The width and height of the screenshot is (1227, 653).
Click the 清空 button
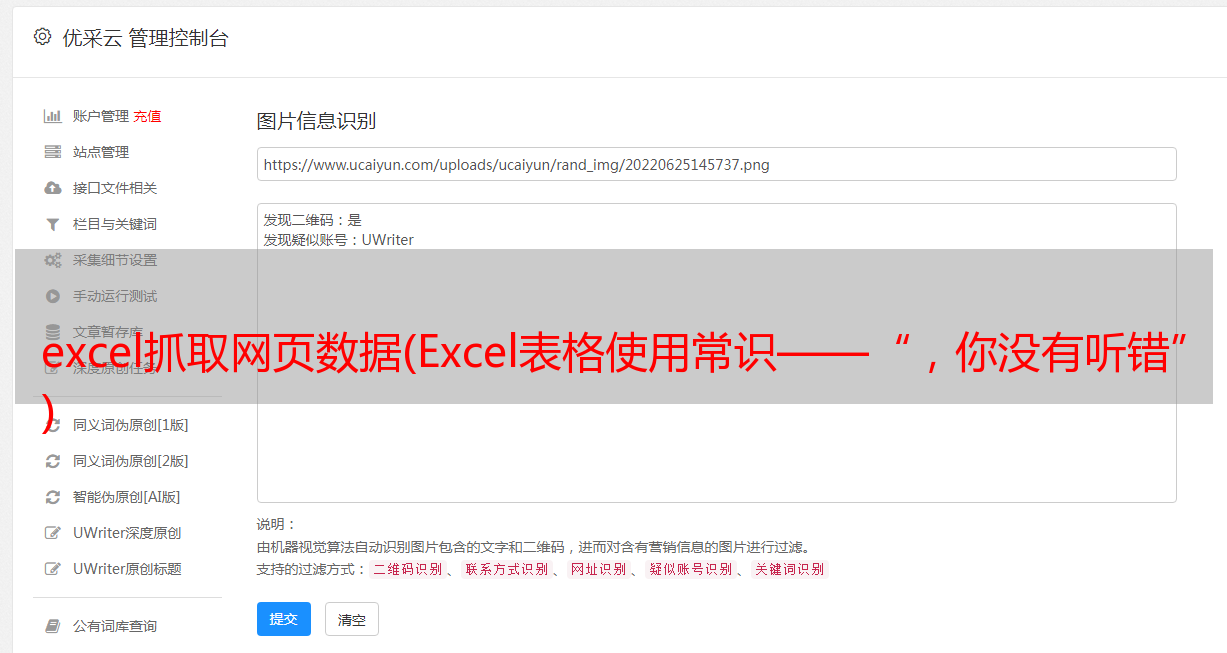coord(352,619)
